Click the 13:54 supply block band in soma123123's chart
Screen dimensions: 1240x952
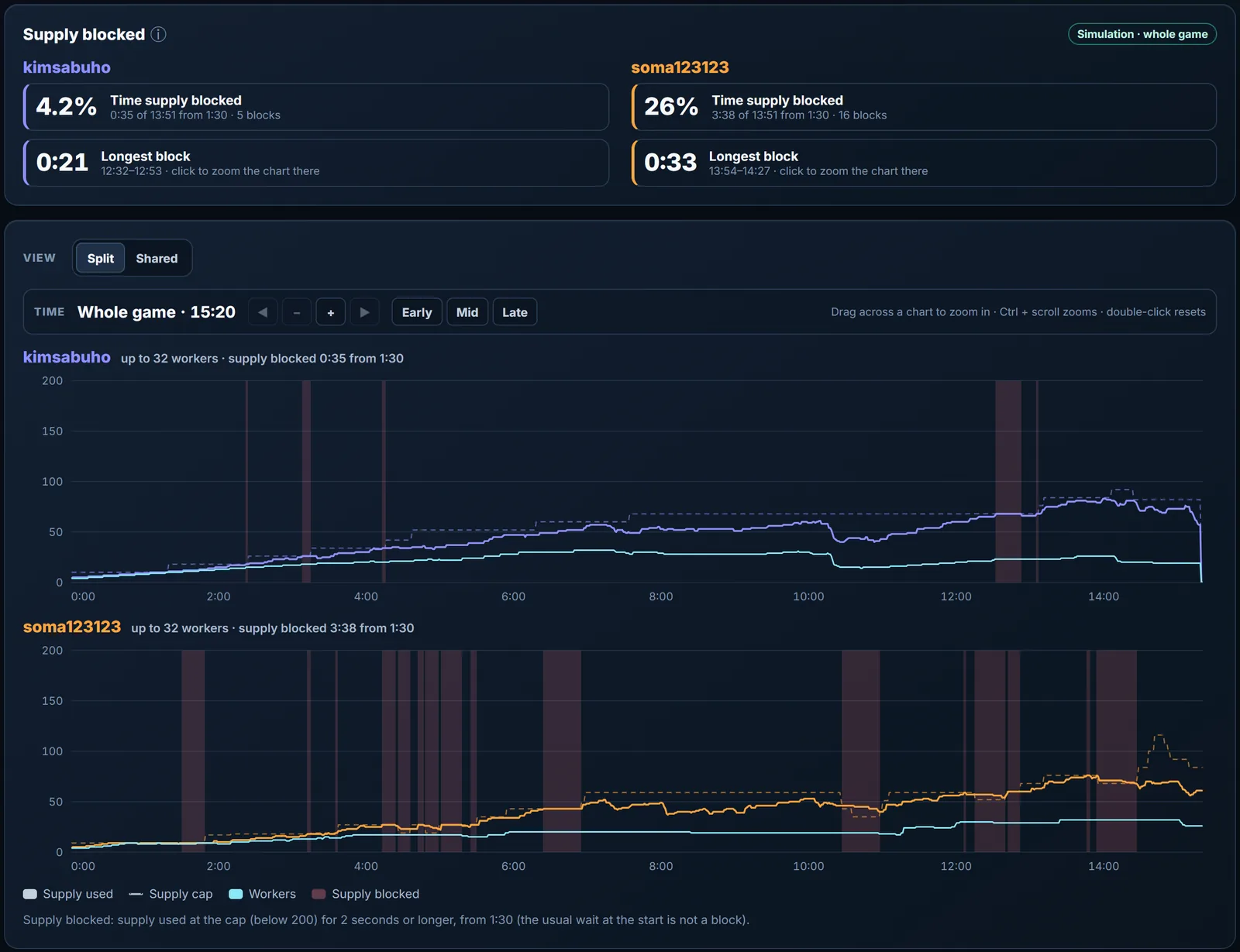click(x=1116, y=751)
